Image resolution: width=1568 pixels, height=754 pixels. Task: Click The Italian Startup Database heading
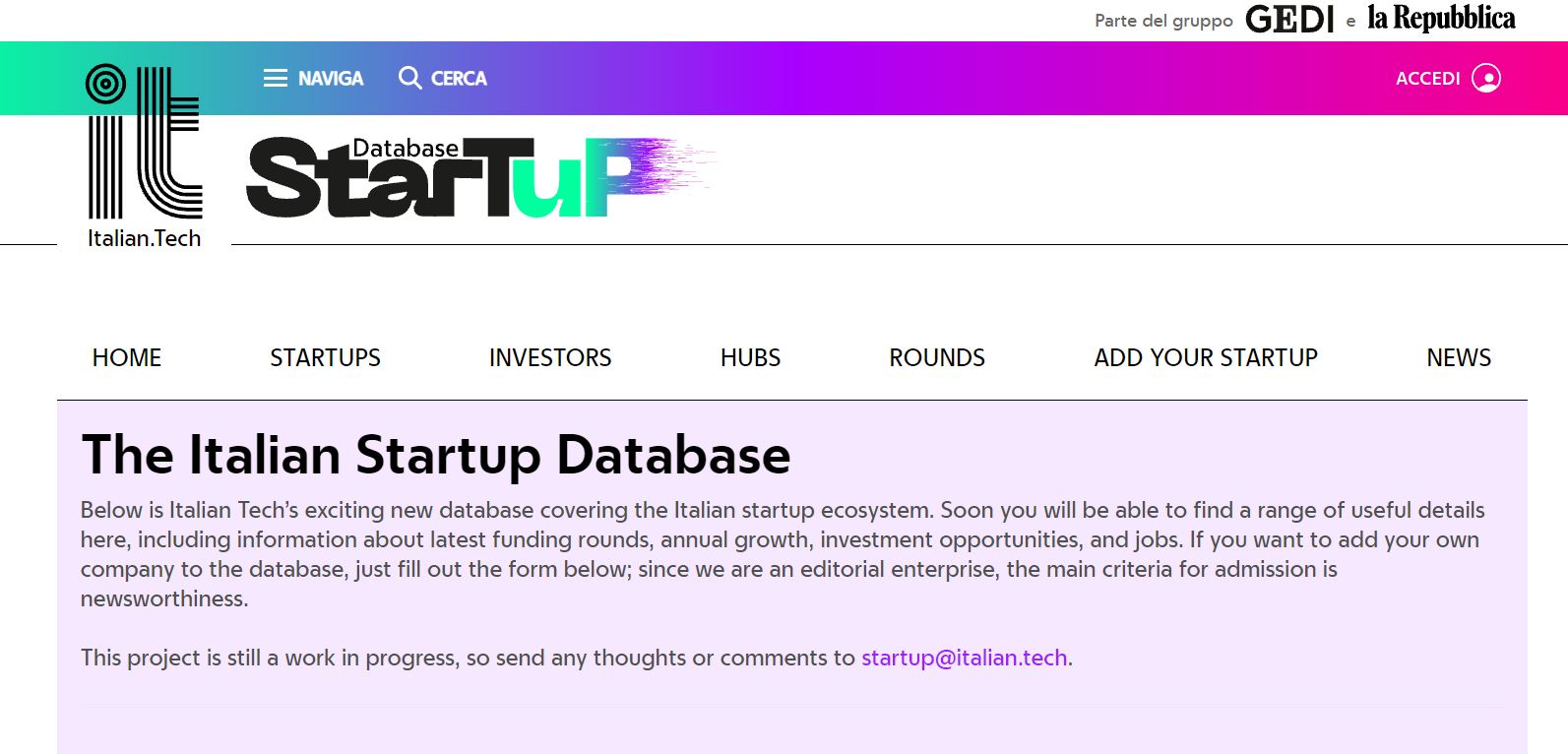pos(436,455)
